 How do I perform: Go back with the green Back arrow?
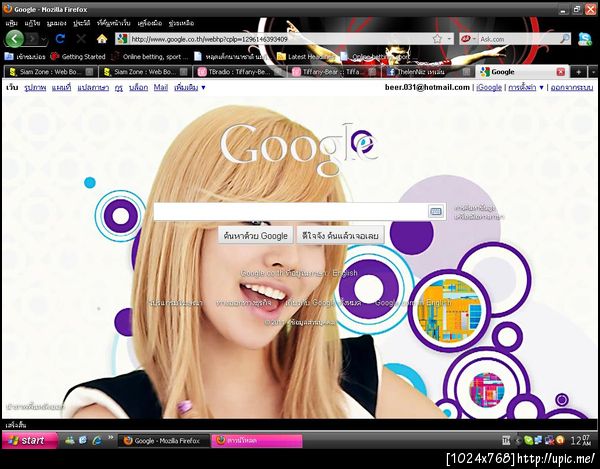14,39
